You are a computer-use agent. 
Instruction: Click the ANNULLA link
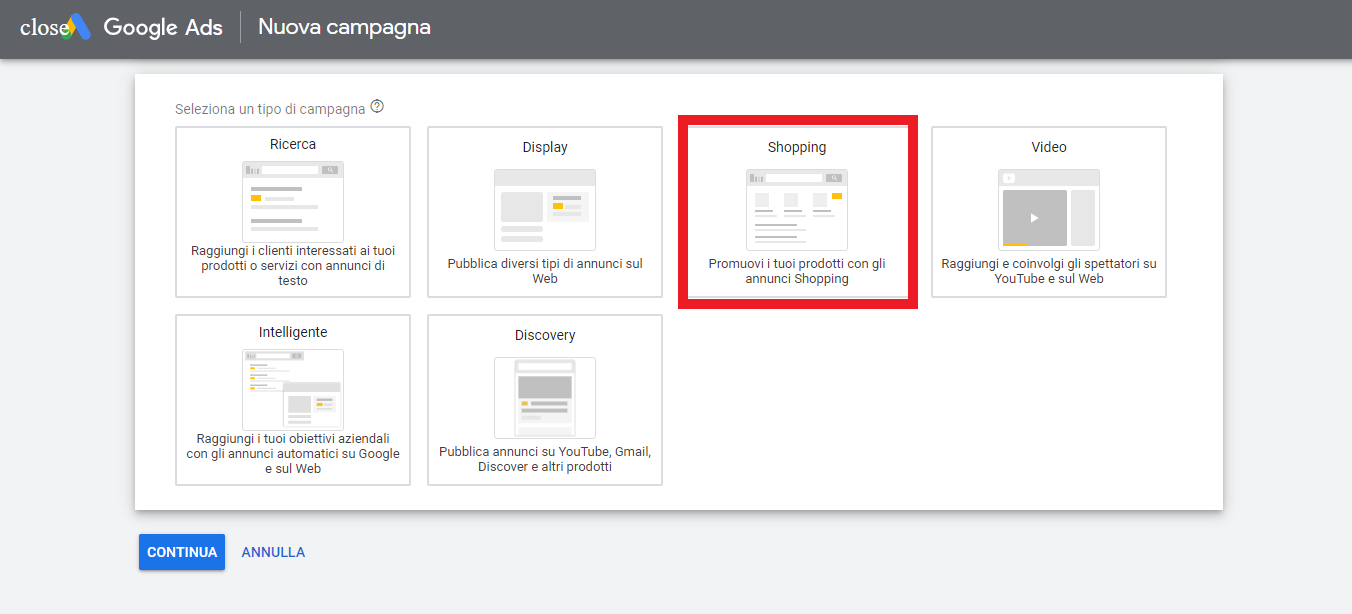pos(273,552)
